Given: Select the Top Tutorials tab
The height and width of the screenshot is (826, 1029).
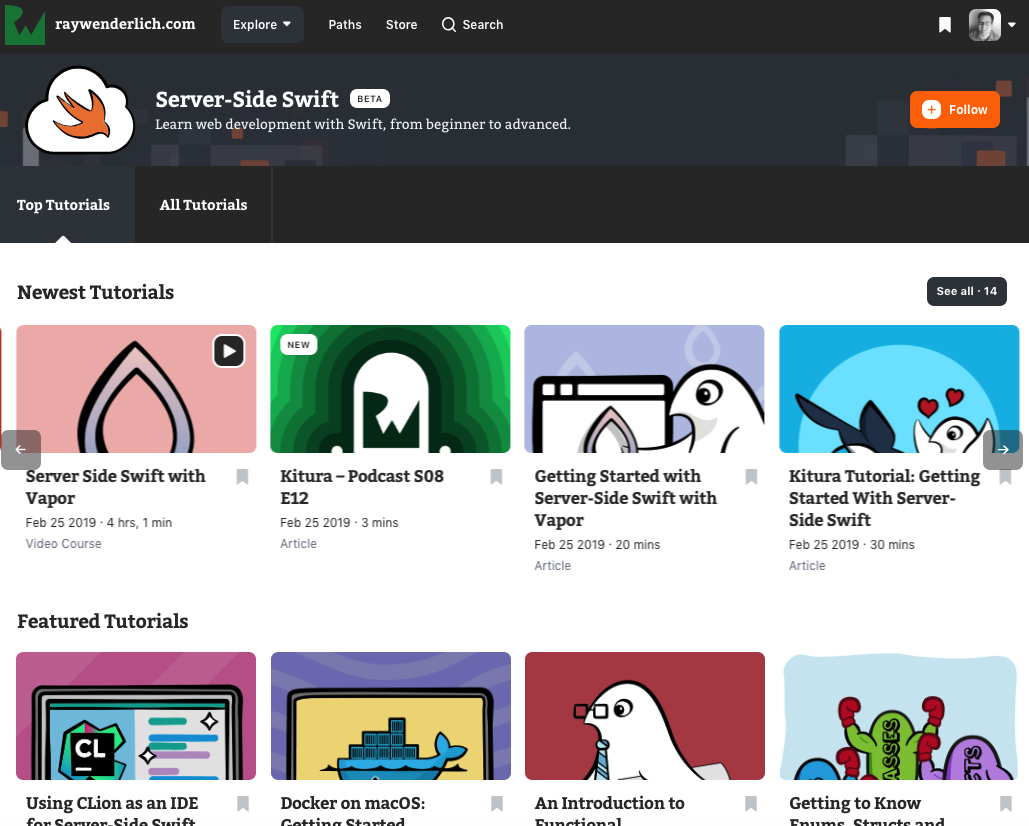Looking at the screenshot, I should [63, 205].
